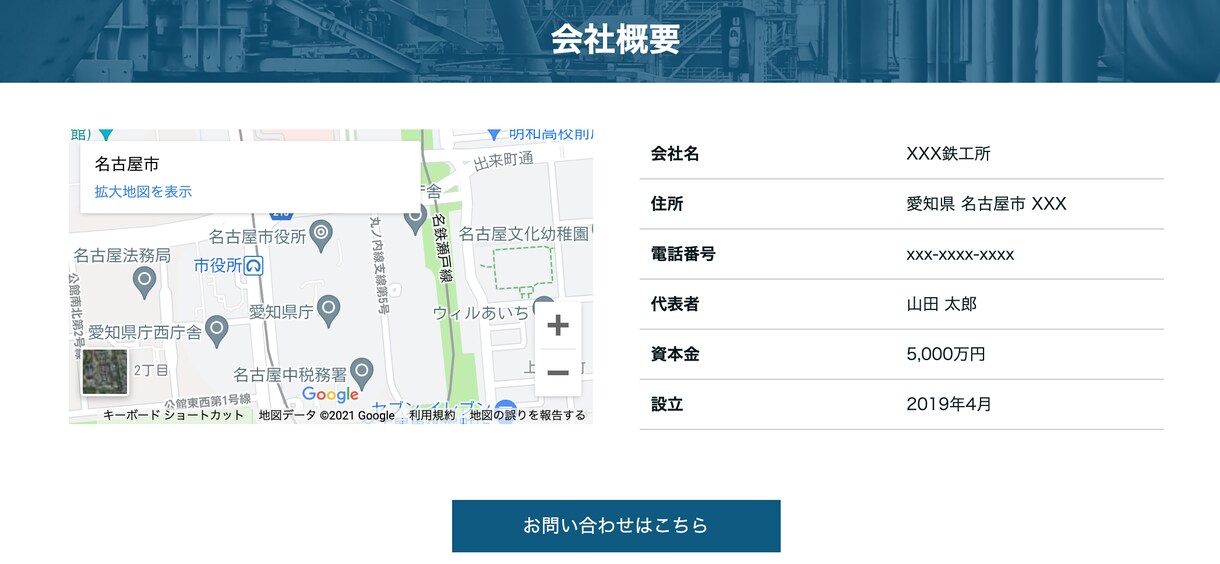Screen dimensions: 1220x564
Task: Click the 愛知県 名古屋市 XXX value
Action: pyautogui.click(x=986, y=204)
